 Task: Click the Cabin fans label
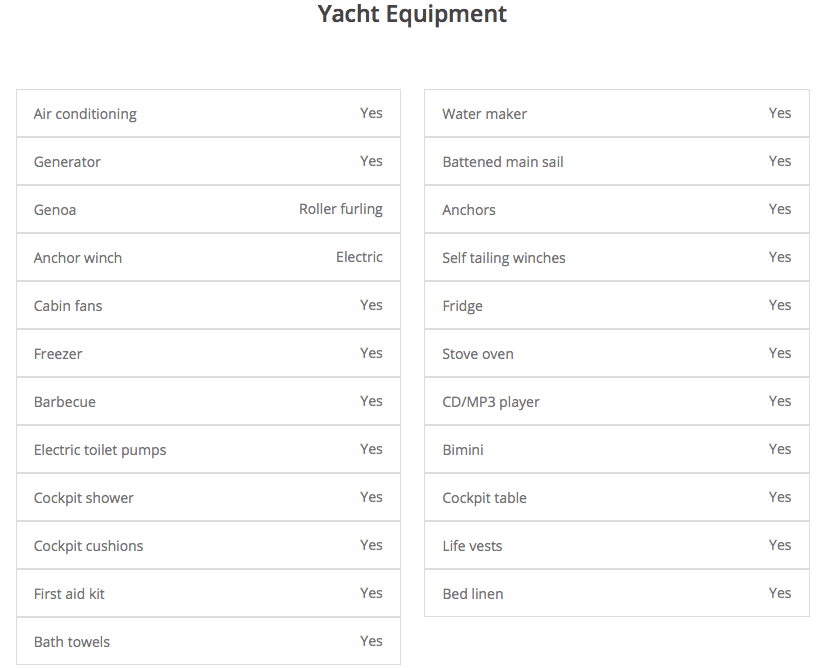[68, 306]
